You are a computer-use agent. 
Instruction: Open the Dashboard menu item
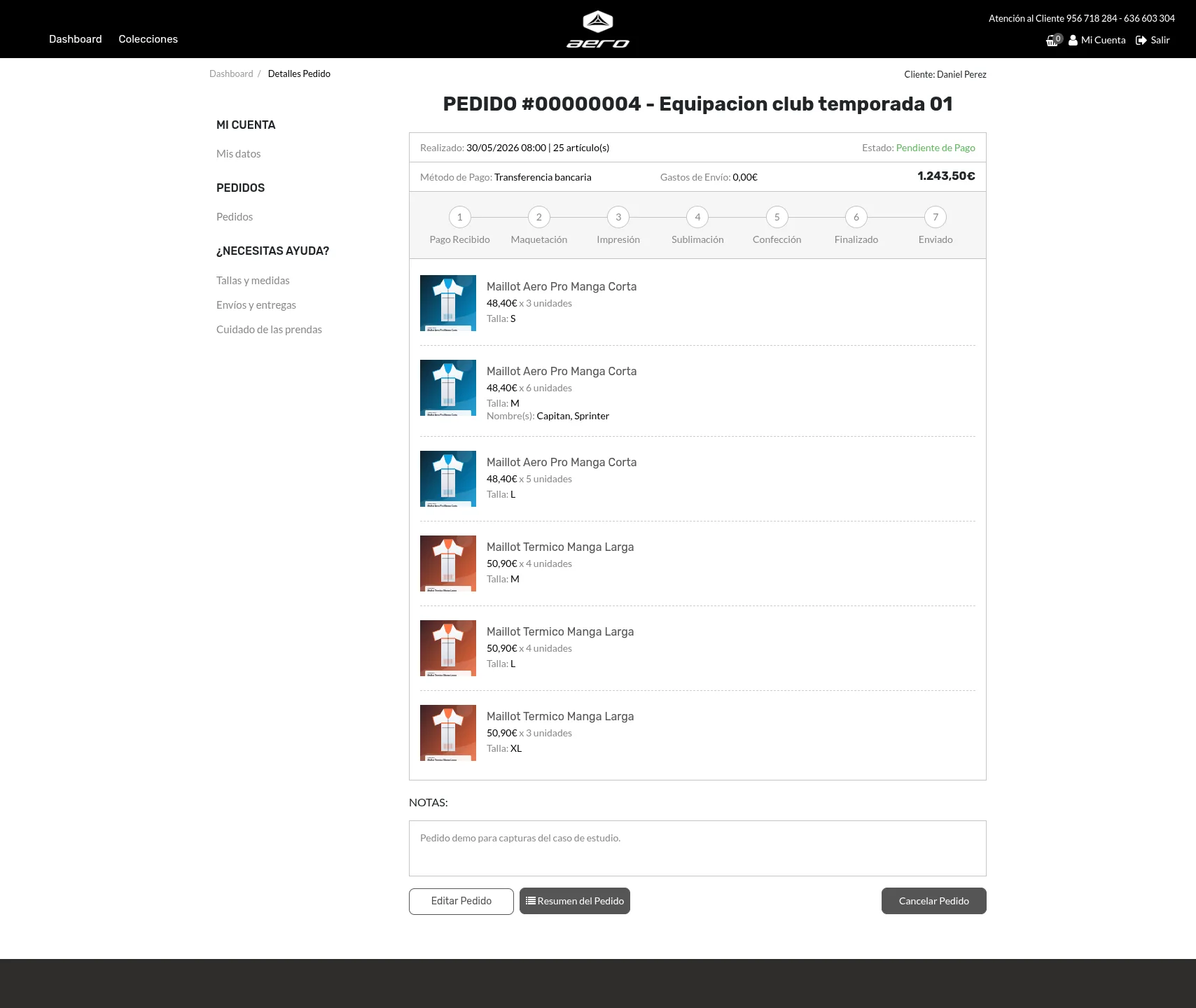coord(76,39)
